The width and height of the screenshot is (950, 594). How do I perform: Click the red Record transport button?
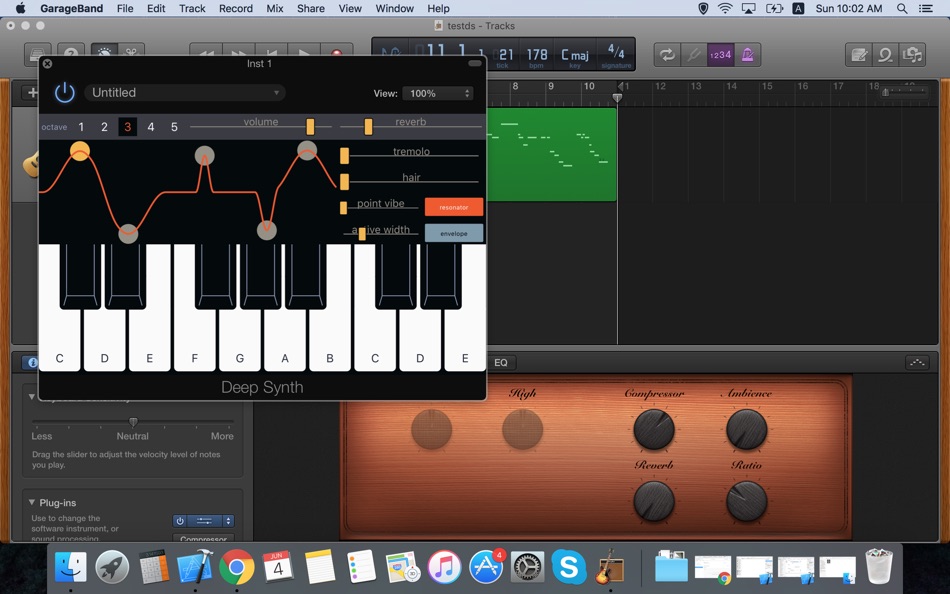(x=337, y=51)
